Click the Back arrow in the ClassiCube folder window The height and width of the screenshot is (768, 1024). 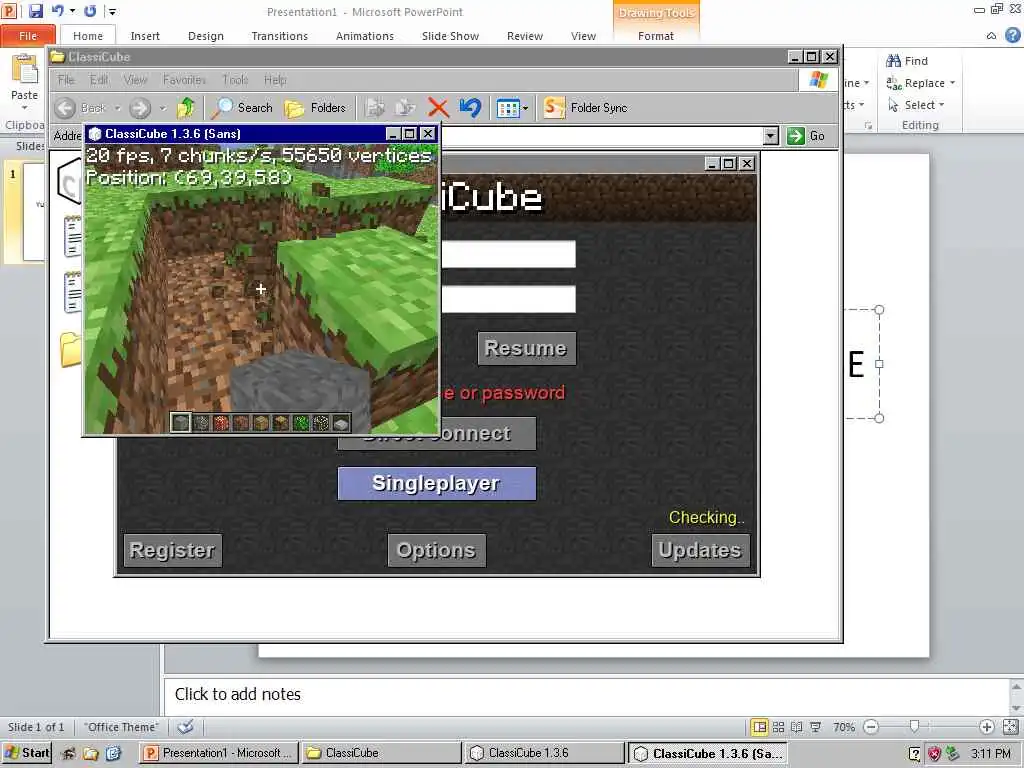point(65,108)
